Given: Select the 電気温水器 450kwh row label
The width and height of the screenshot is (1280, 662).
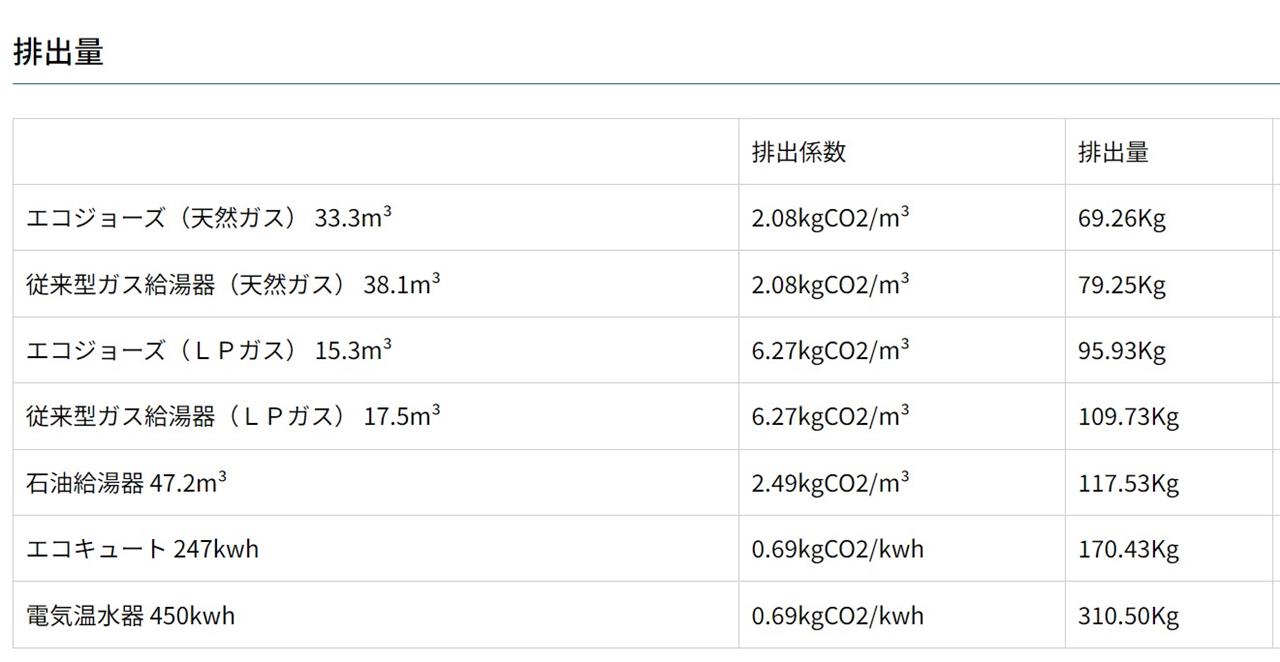Looking at the screenshot, I should [130, 615].
